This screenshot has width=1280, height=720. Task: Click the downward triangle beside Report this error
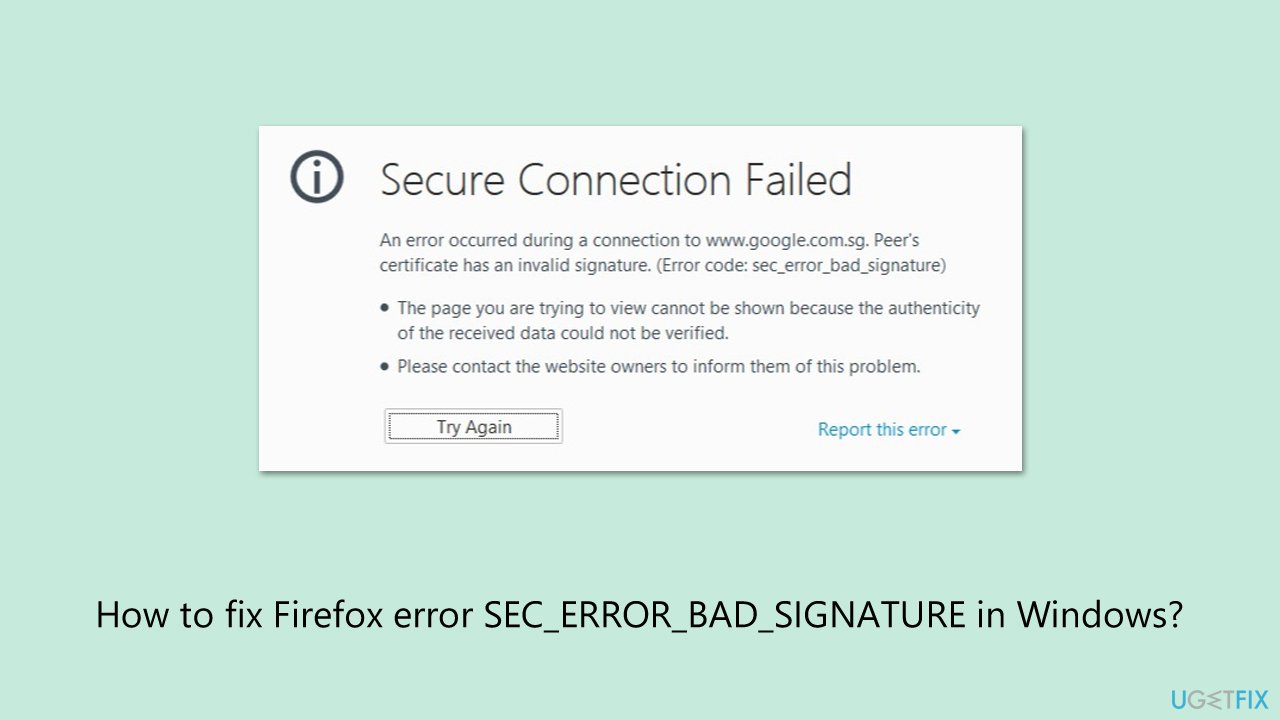point(957,430)
